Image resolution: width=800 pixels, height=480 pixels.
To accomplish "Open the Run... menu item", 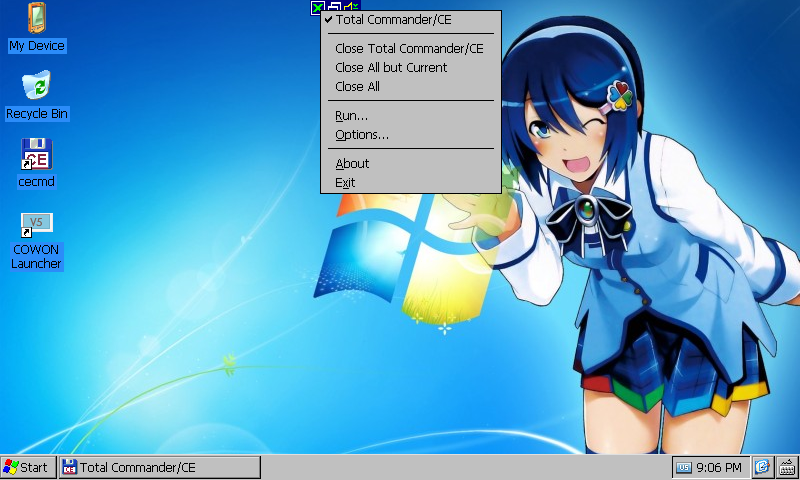I will pos(411,116).
